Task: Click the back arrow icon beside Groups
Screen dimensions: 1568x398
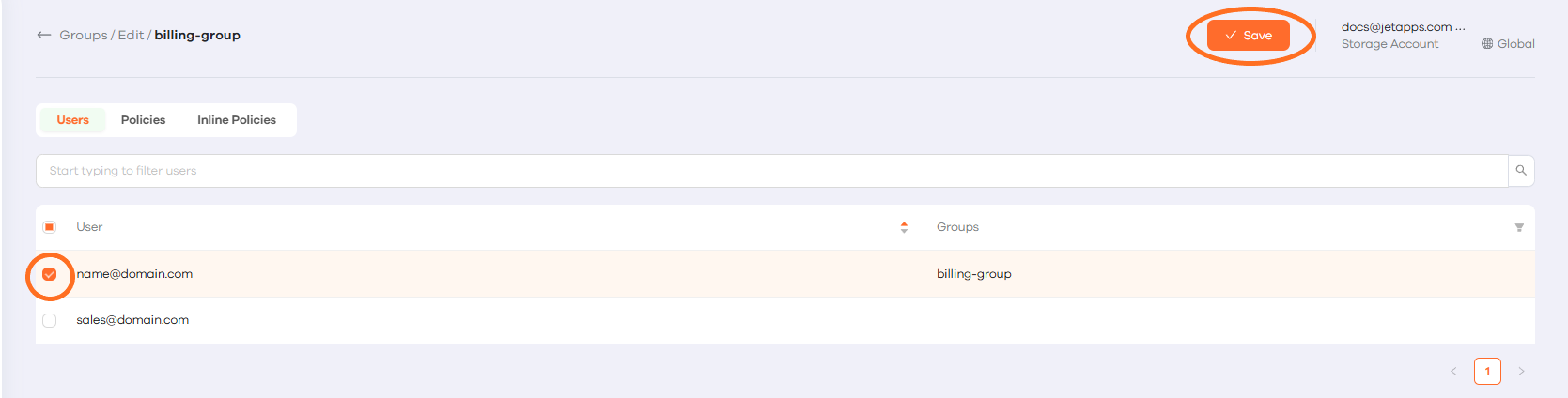Action: coord(43,36)
